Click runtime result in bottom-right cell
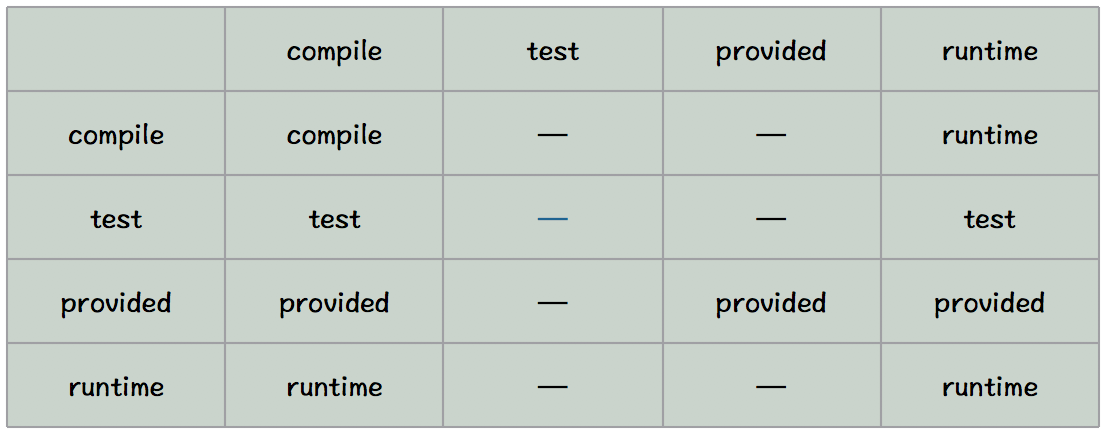The image size is (1106, 434). coord(990,387)
